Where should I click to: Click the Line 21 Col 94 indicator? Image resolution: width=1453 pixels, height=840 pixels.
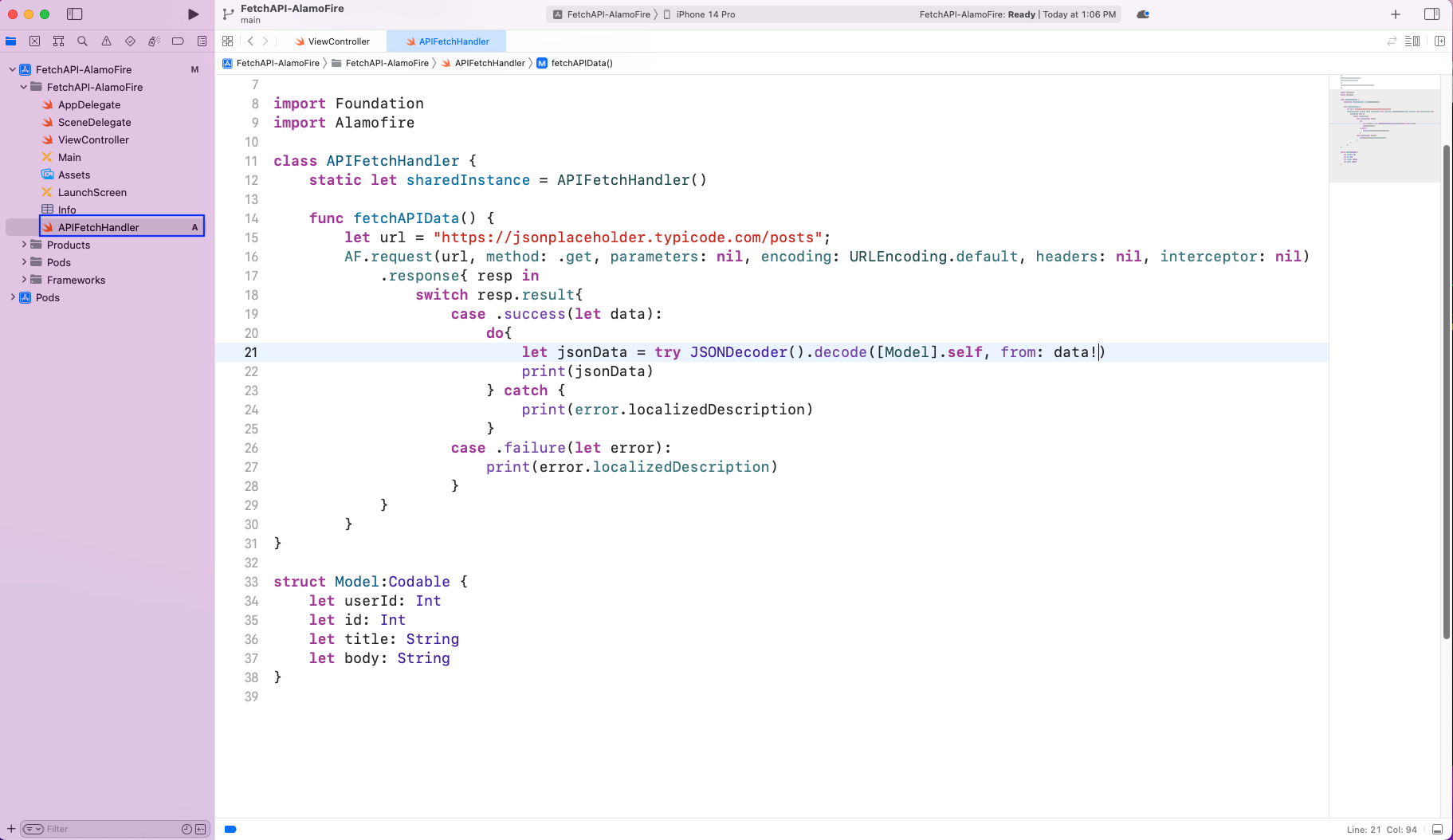point(1381,830)
